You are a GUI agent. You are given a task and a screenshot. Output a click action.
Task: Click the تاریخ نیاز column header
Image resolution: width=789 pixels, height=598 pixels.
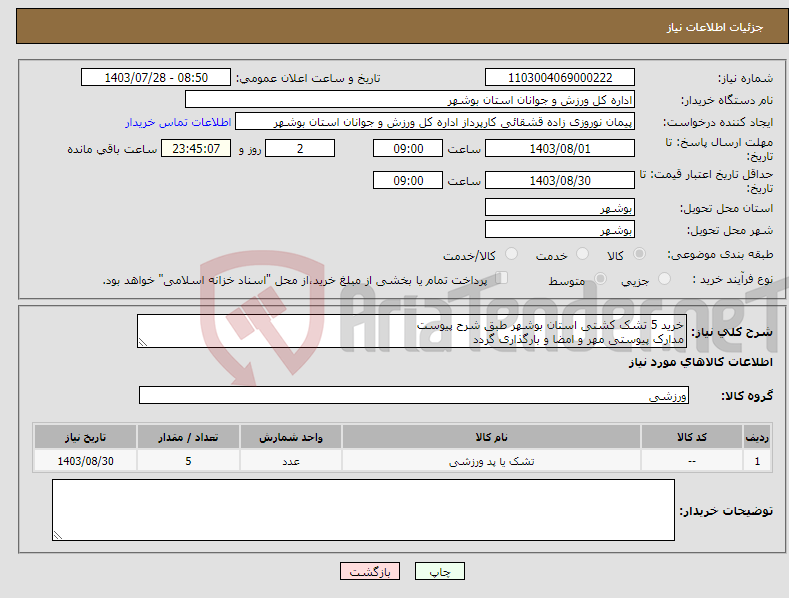(85, 437)
